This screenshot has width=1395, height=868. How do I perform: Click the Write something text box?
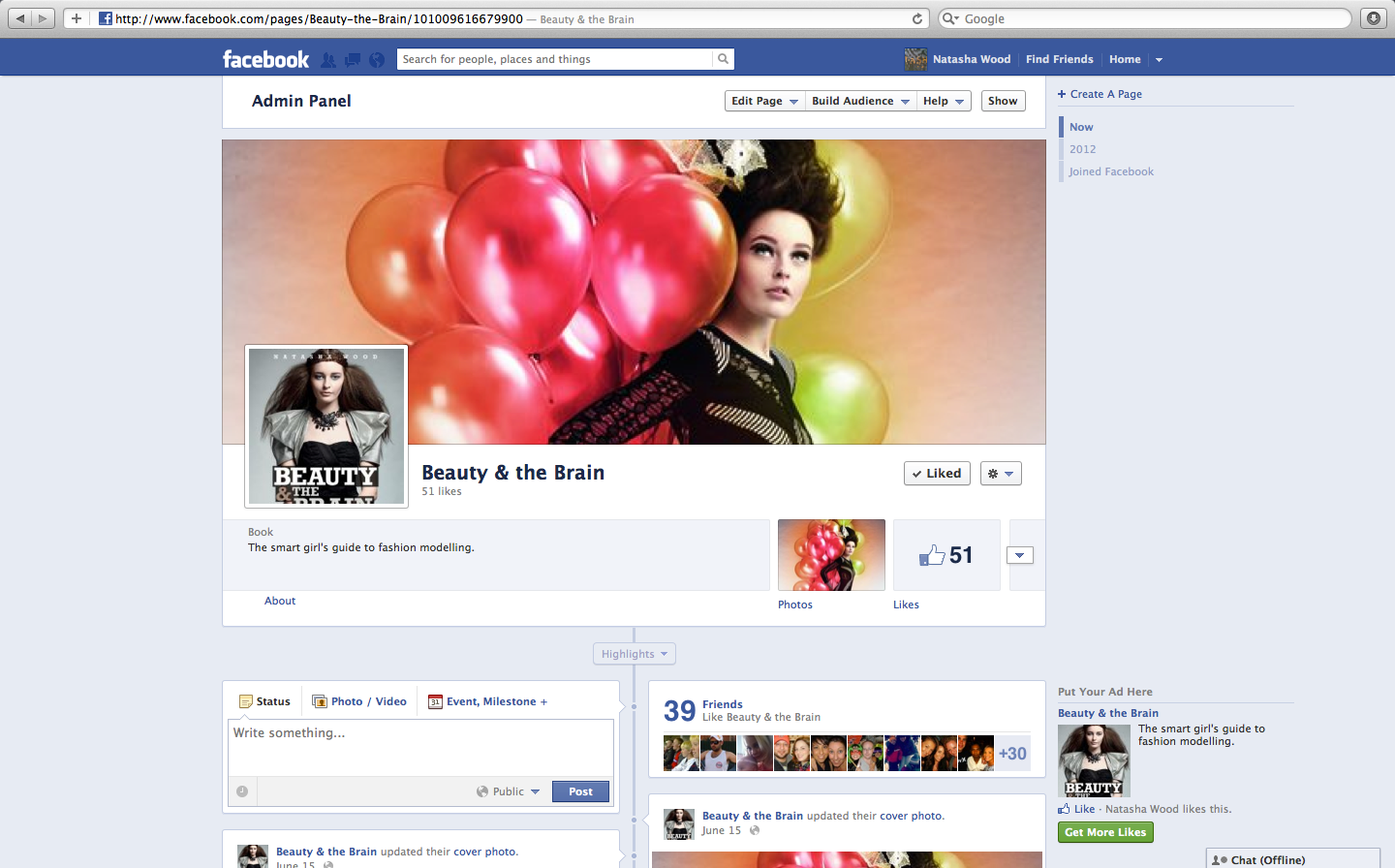[420, 747]
